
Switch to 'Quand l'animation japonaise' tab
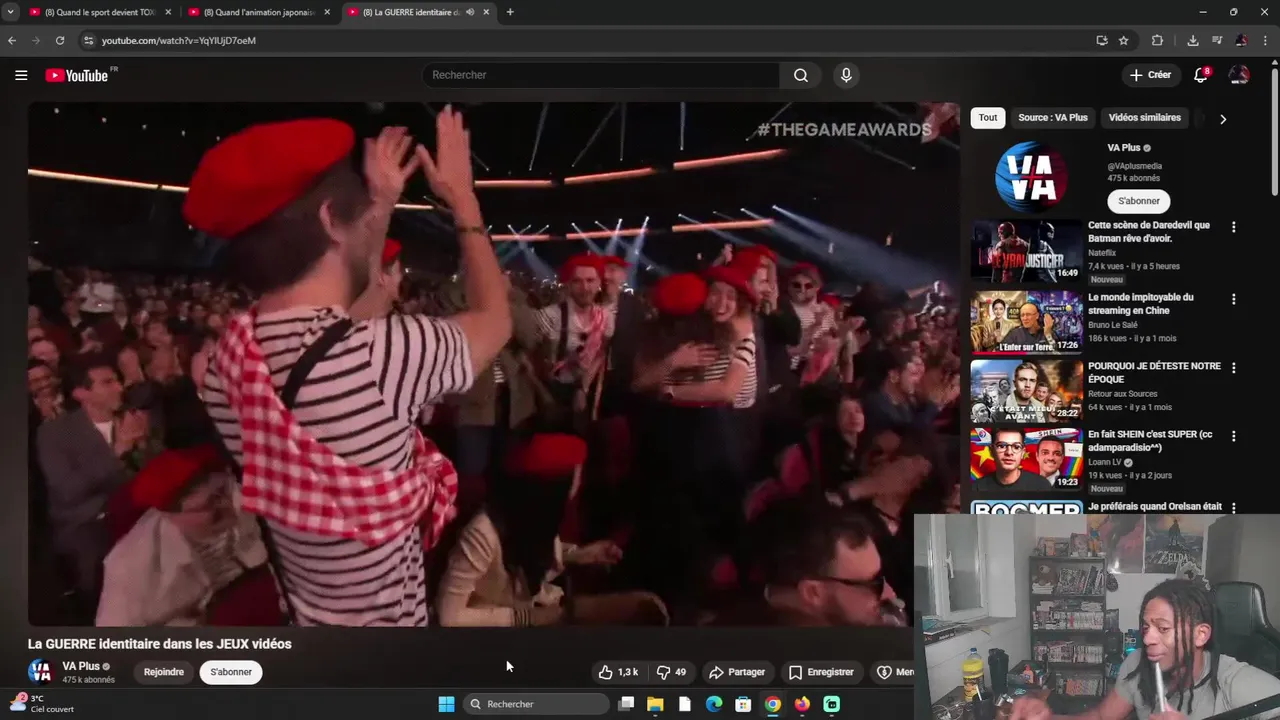259,12
